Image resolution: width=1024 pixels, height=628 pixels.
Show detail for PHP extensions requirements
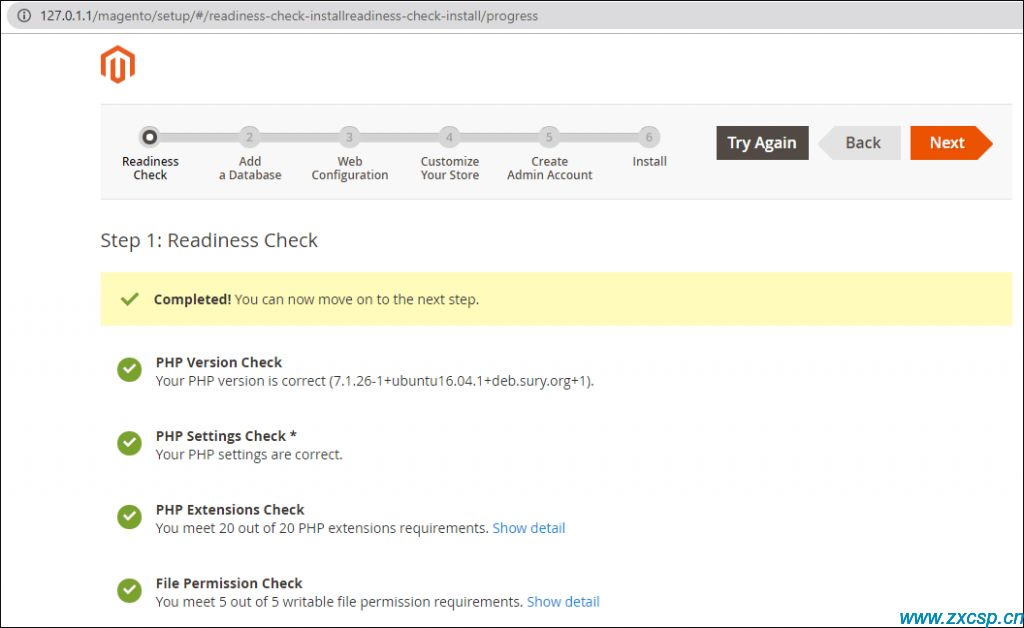(529, 528)
